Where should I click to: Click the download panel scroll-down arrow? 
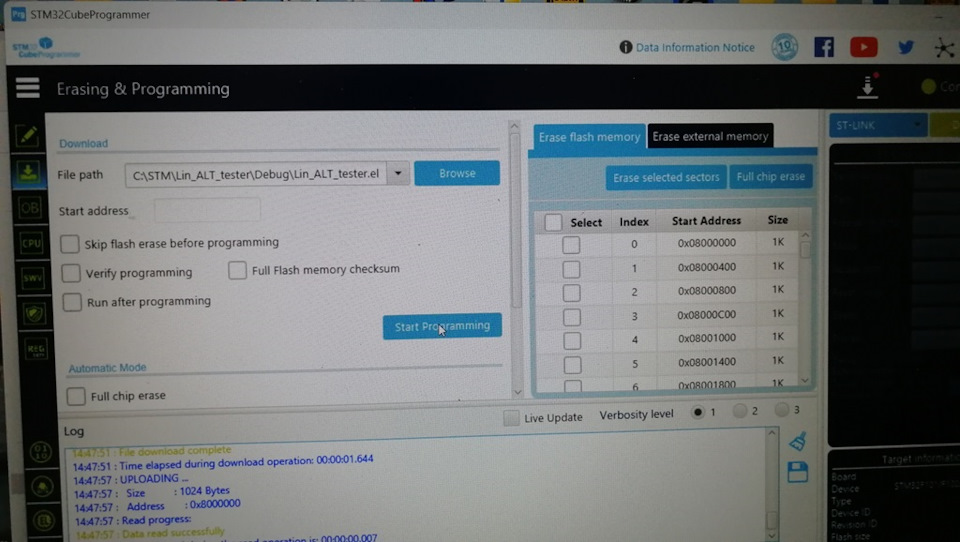click(517, 392)
